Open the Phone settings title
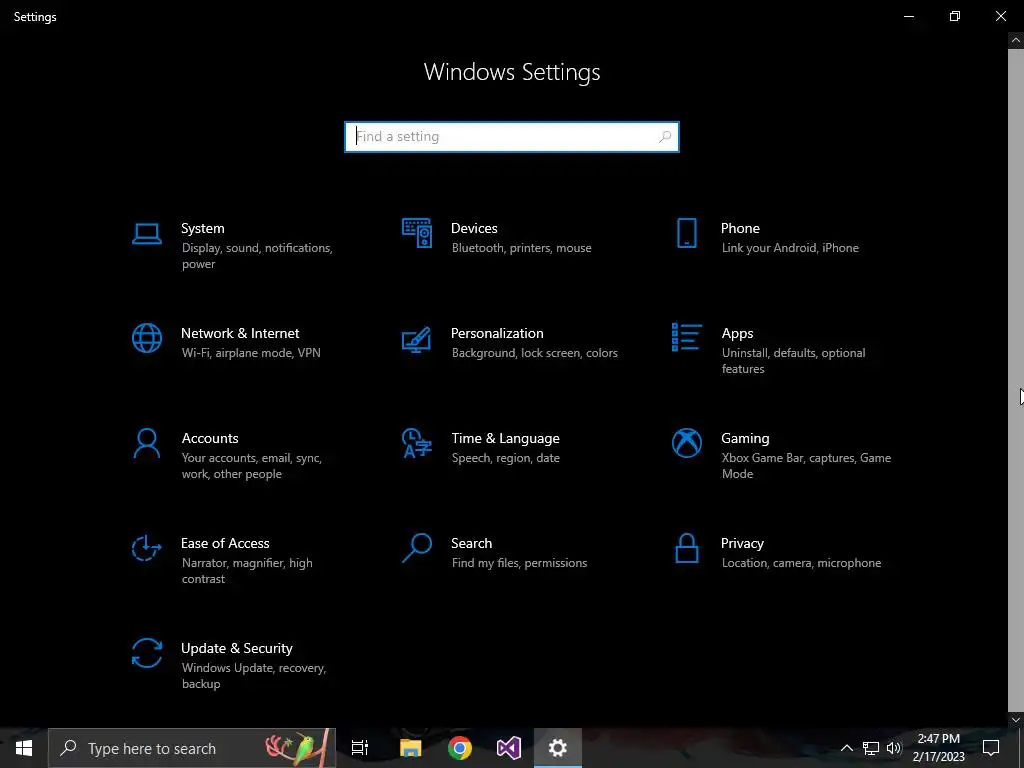The height and width of the screenshot is (768, 1024). [x=740, y=228]
